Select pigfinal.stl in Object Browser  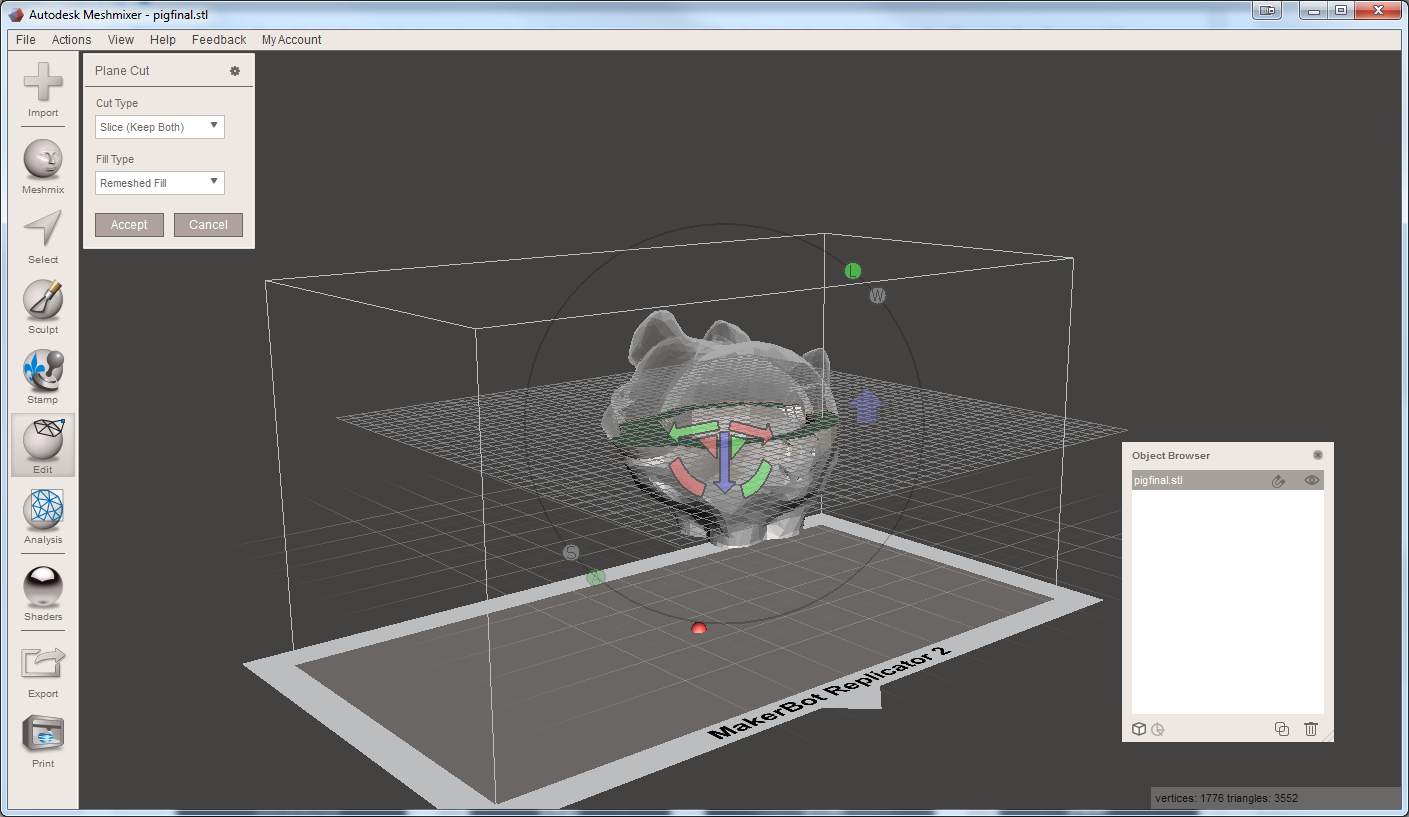click(1227, 481)
